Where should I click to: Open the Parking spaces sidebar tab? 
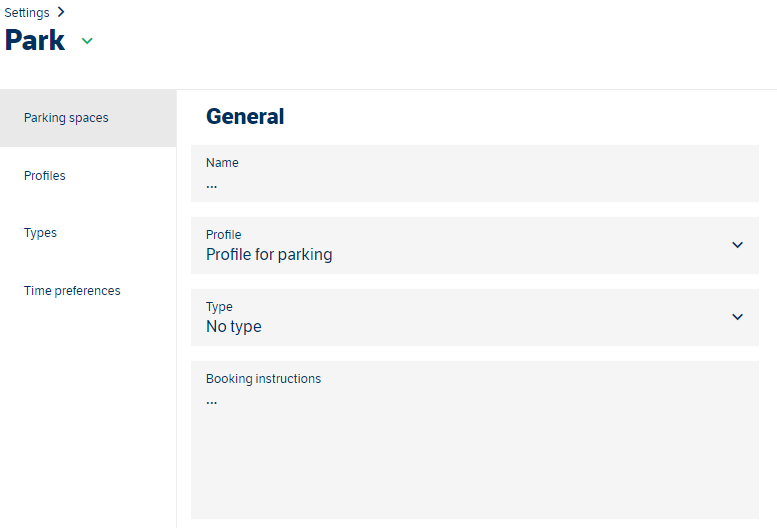(66, 118)
